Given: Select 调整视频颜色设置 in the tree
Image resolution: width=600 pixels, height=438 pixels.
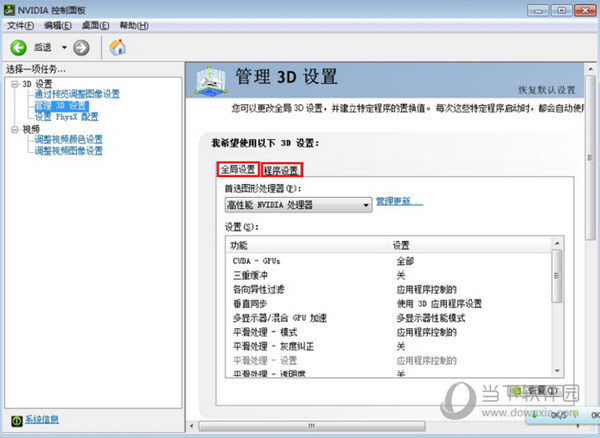Looking at the screenshot, I should pos(68,139).
